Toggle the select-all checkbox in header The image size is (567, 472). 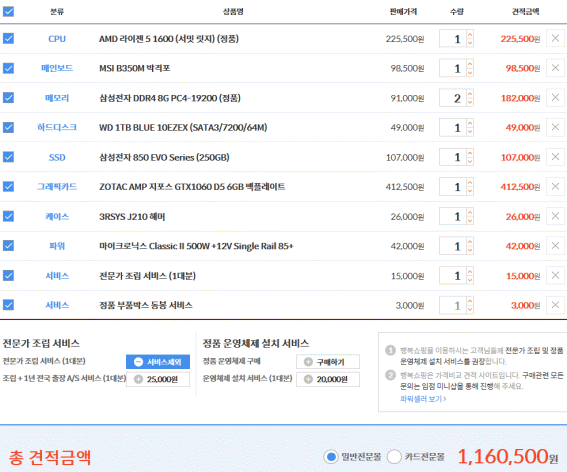pos(8,12)
